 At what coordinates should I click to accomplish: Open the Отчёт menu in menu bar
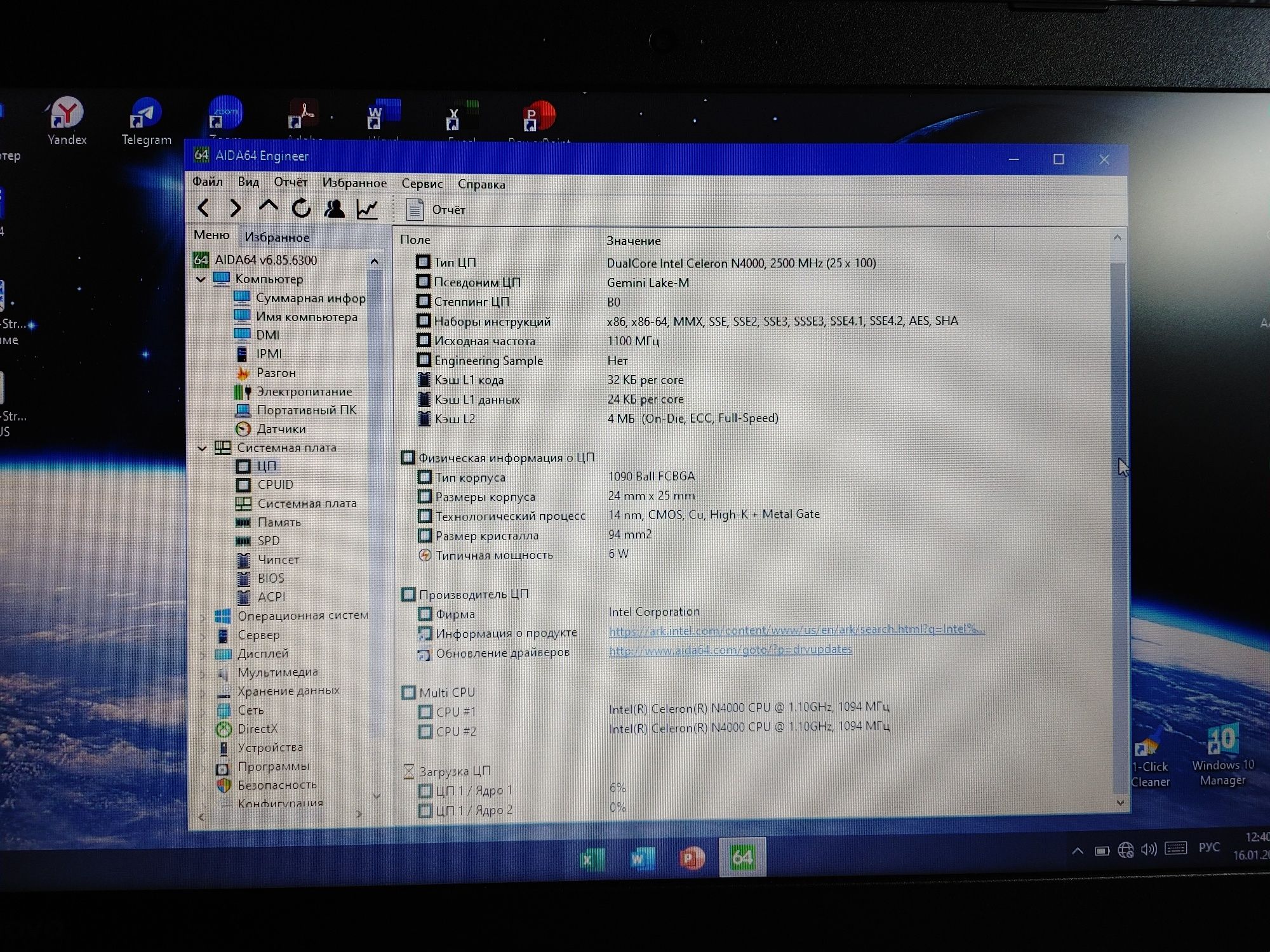[291, 182]
